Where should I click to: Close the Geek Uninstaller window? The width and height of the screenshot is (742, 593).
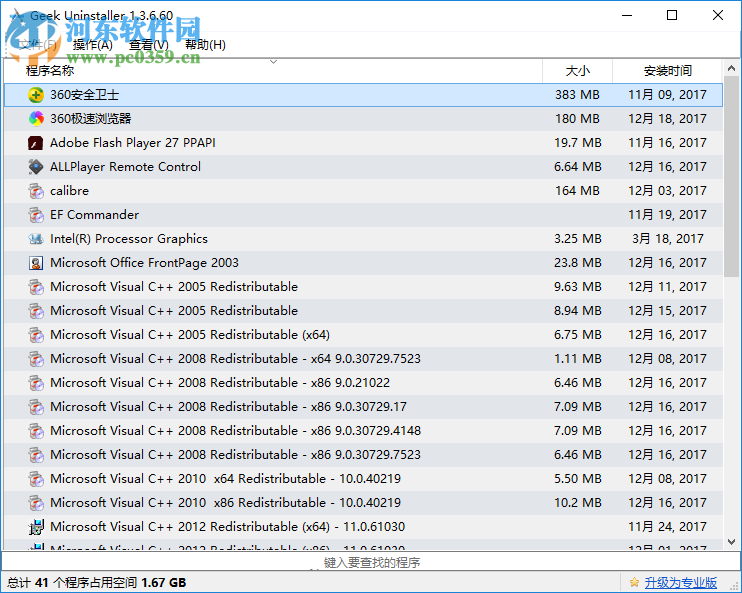(x=717, y=16)
